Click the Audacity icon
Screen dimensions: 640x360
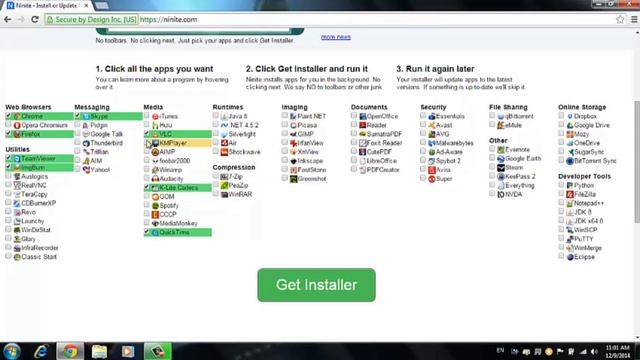[x=155, y=179]
